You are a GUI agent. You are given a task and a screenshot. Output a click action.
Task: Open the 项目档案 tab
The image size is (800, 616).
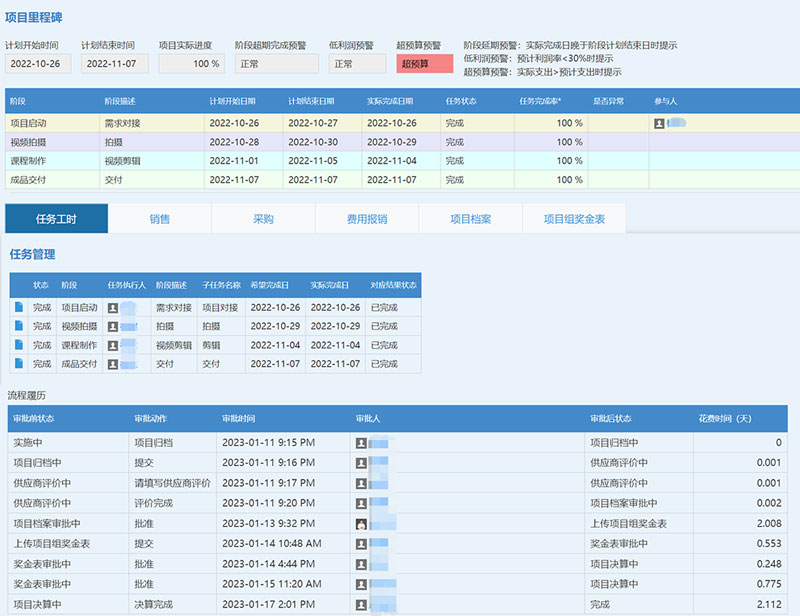tap(470, 219)
